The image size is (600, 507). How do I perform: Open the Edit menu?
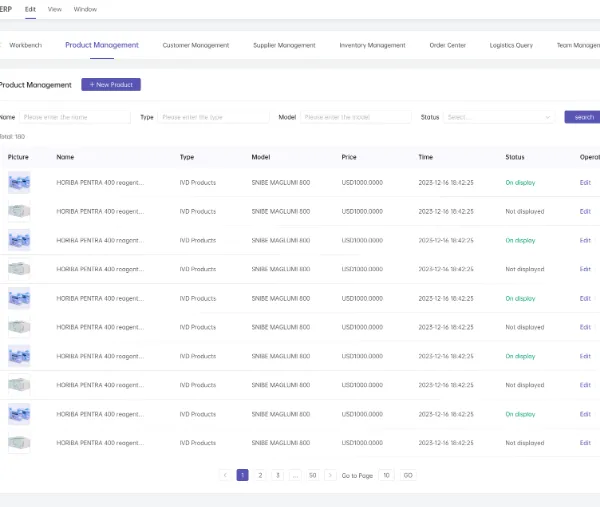[30, 9]
